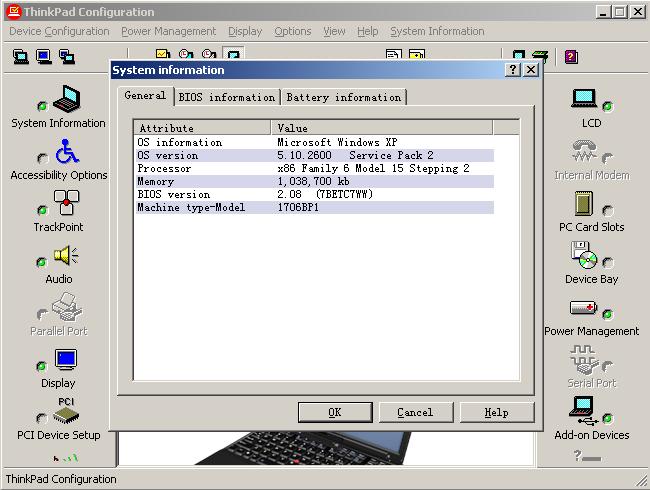Click the Help button in dialog
This screenshot has width=650, height=490.
(497, 412)
